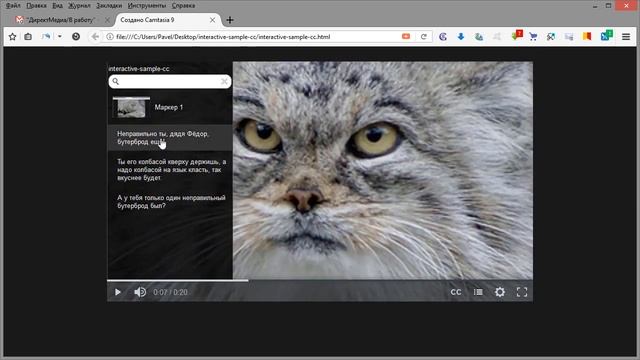Open the bookmarks library icon
The width and height of the screenshot is (640, 360).
tap(28, 37)
